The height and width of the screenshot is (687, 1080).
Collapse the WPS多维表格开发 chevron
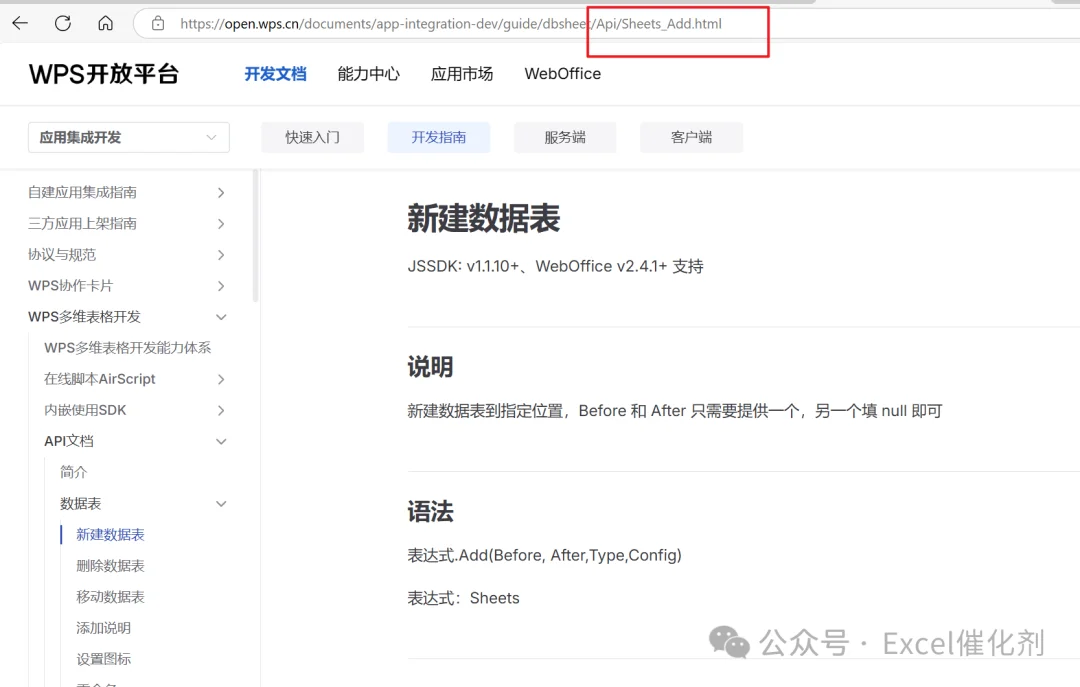coord(221,317)
